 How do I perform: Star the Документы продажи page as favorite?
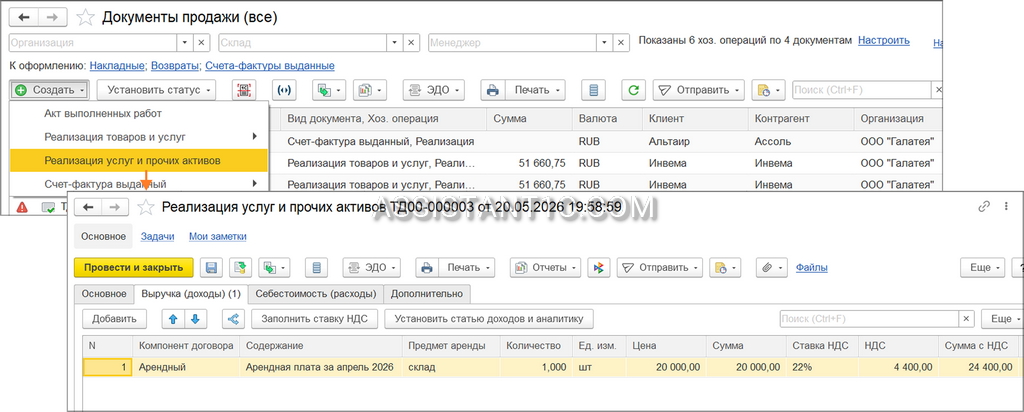tap(86, 18)
